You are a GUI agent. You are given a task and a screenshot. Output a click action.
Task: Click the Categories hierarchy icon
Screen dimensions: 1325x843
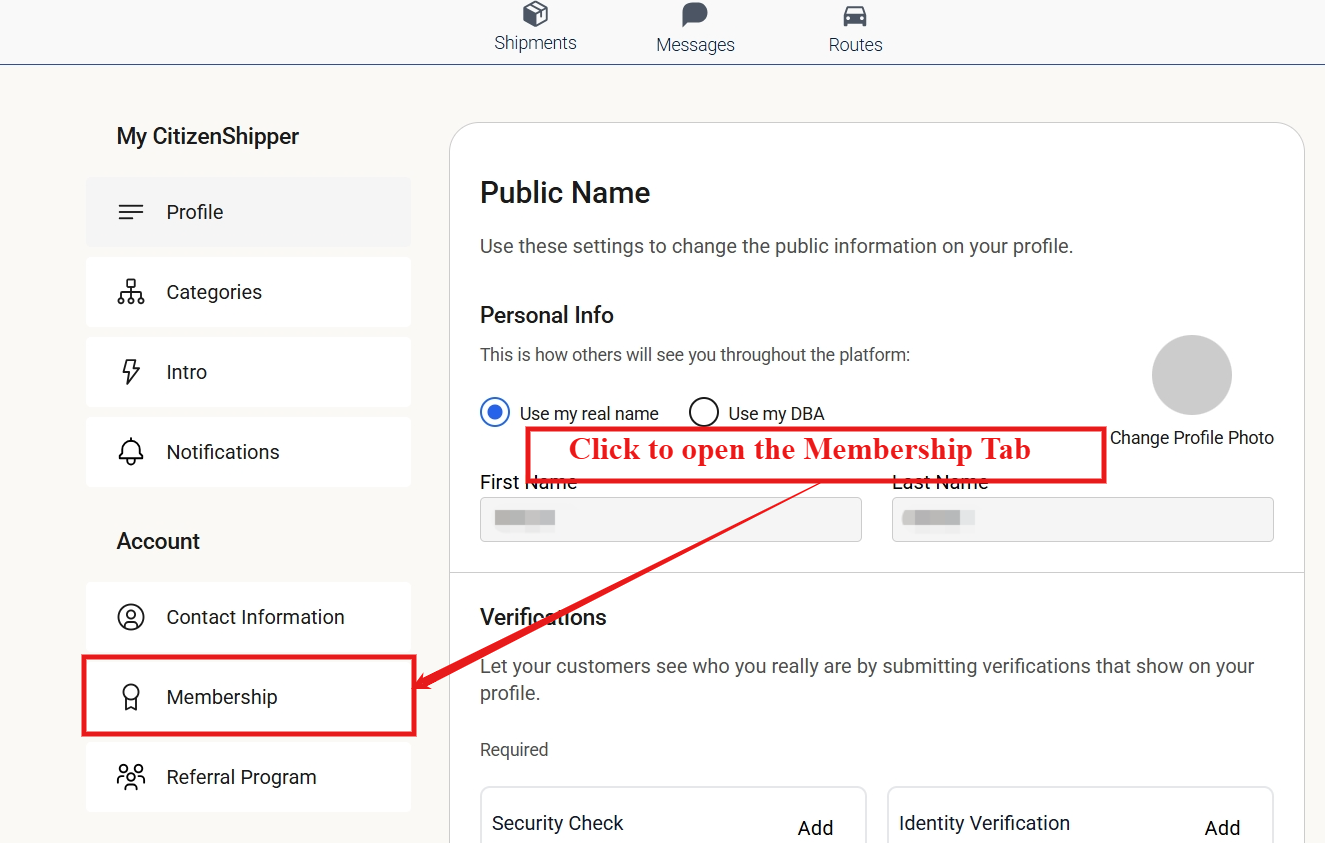click(131, 292)
